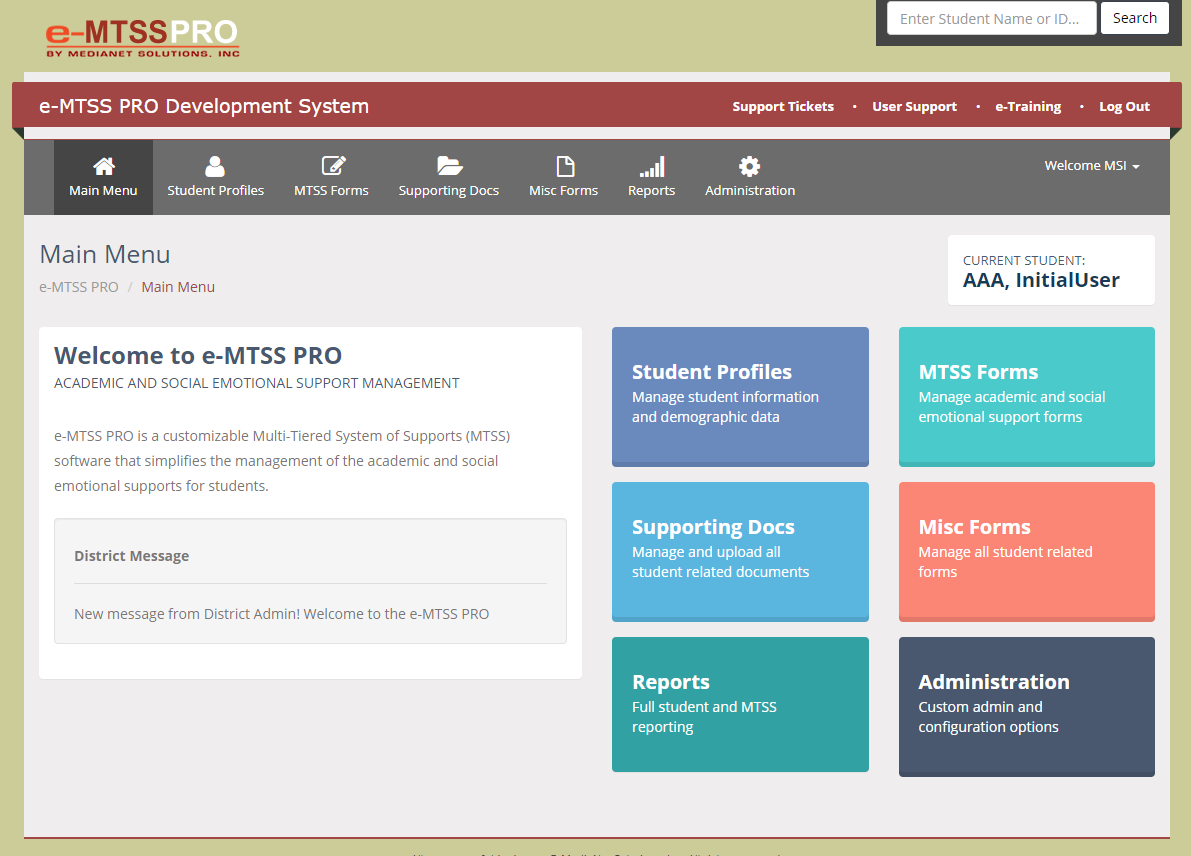Click the District Message heading
The width and height of the screenshot is (1191, 856).
tap(131, 556)
